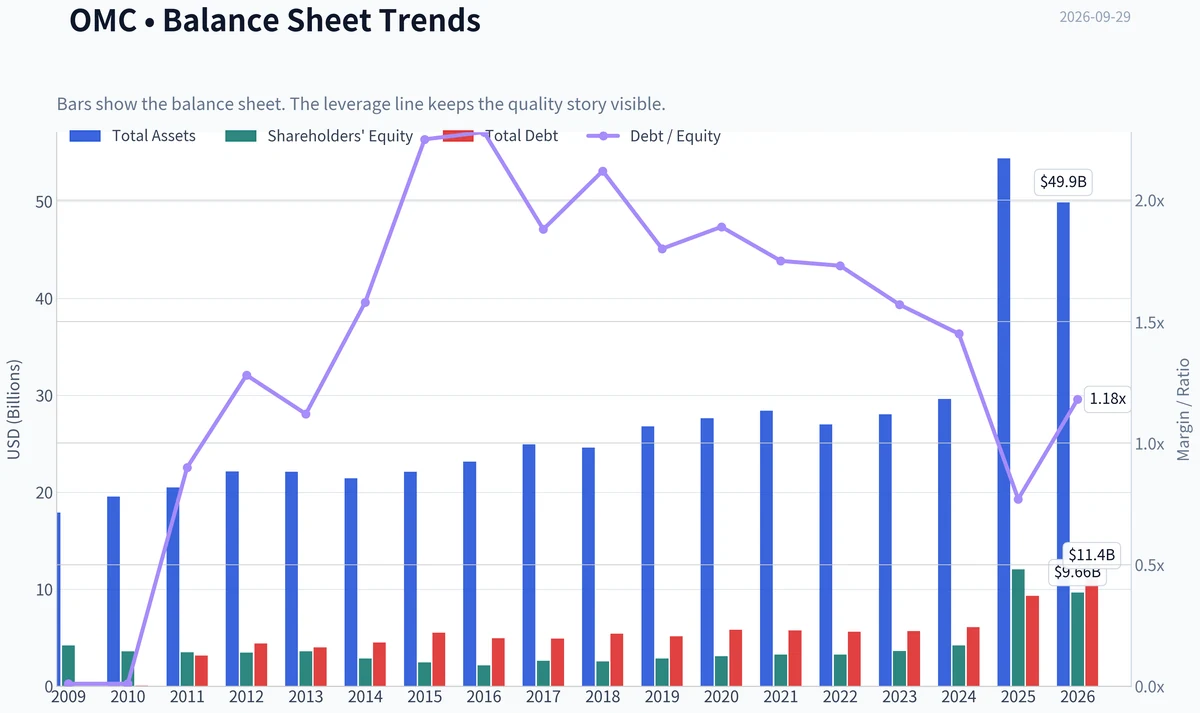Click the Debt/Equity point at 2012
This screenshot has width=1200, height=713.
(x=247, y=376)
